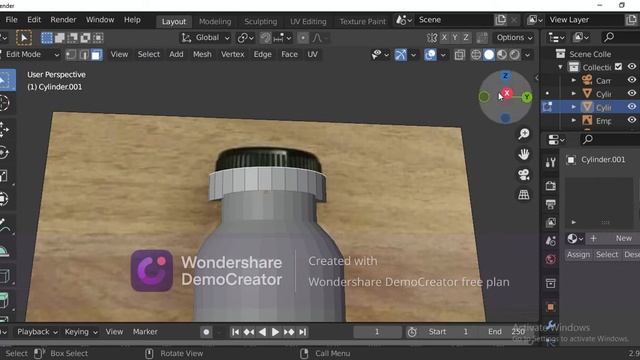The width and height of the screenshot is (640, 360).
Task: Hide the Collection with eye icon
Action: coord(632,67)
